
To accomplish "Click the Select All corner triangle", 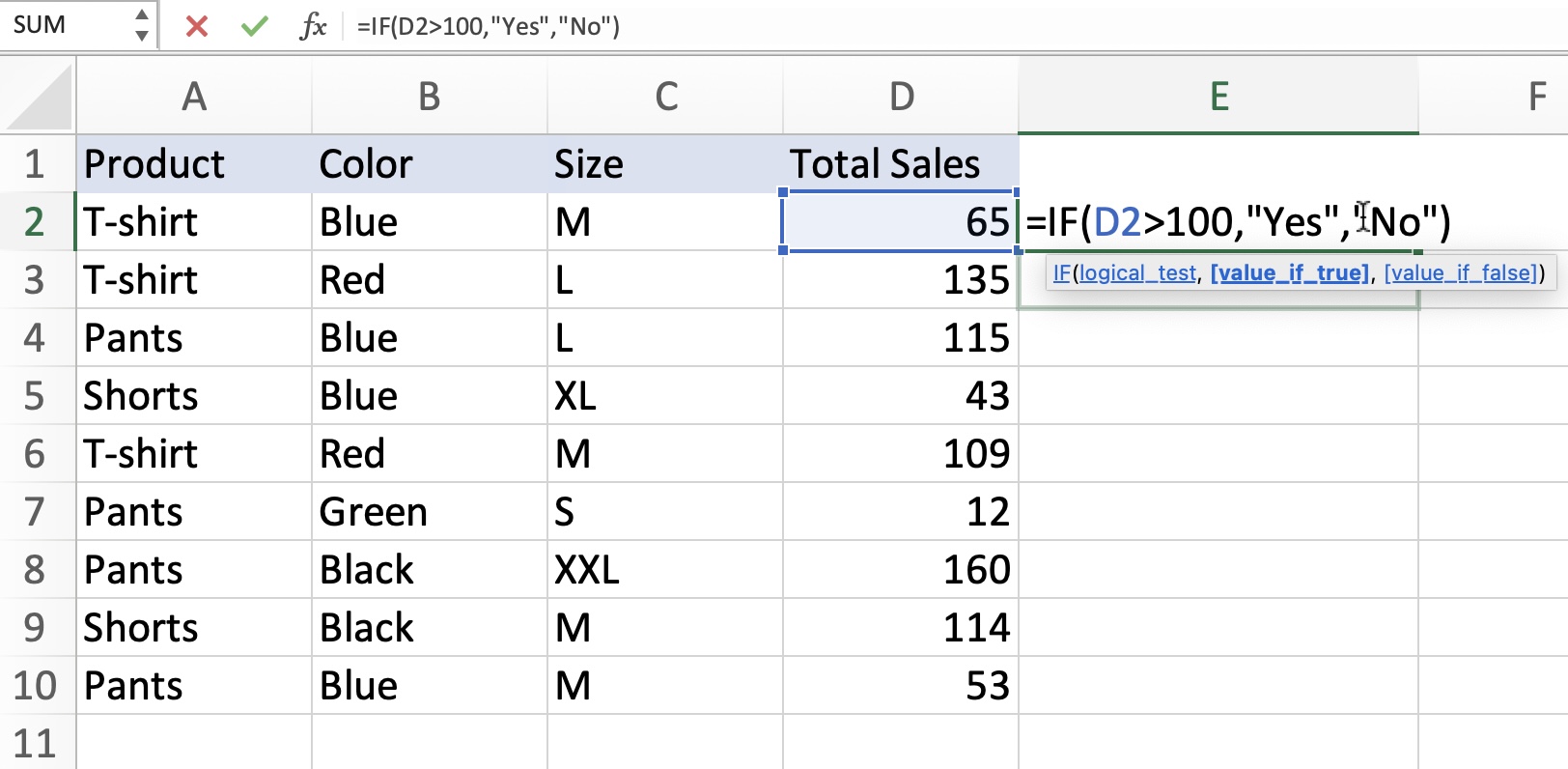I will [x=39, y=97].
